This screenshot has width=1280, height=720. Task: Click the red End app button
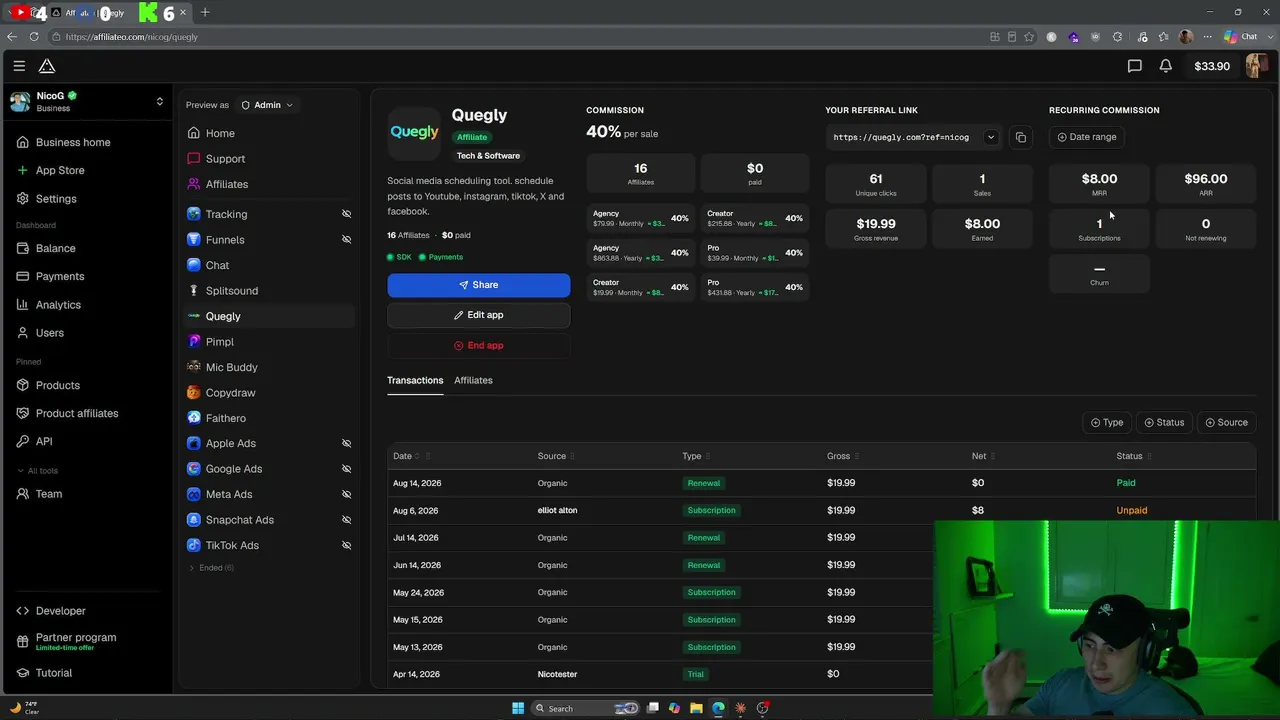point(479,345)
